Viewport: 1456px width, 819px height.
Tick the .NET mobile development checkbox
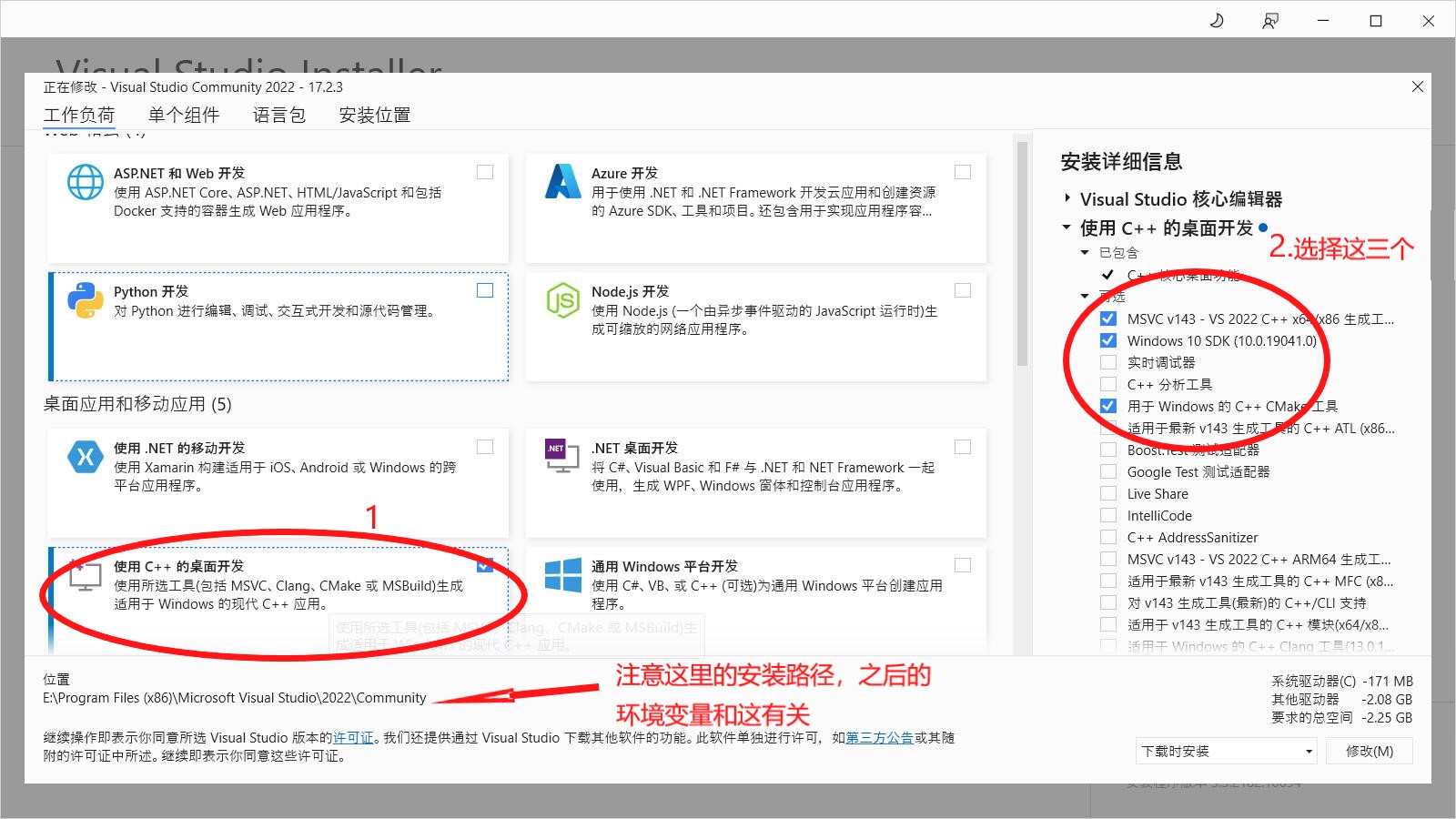tap(485, 447)
